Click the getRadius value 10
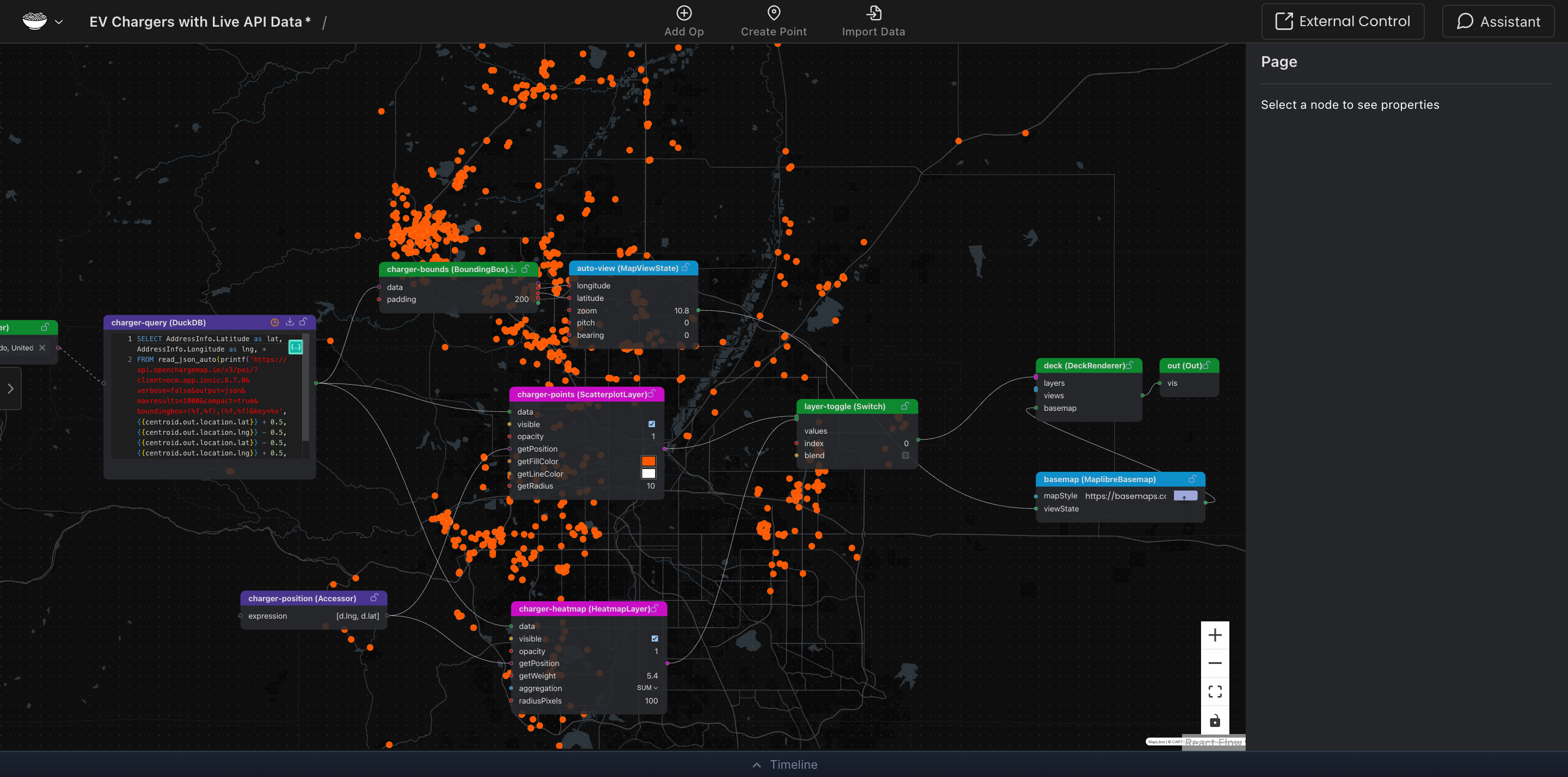Image resolution: width=1568 pixels, height=777 pixels. (651, 486)
